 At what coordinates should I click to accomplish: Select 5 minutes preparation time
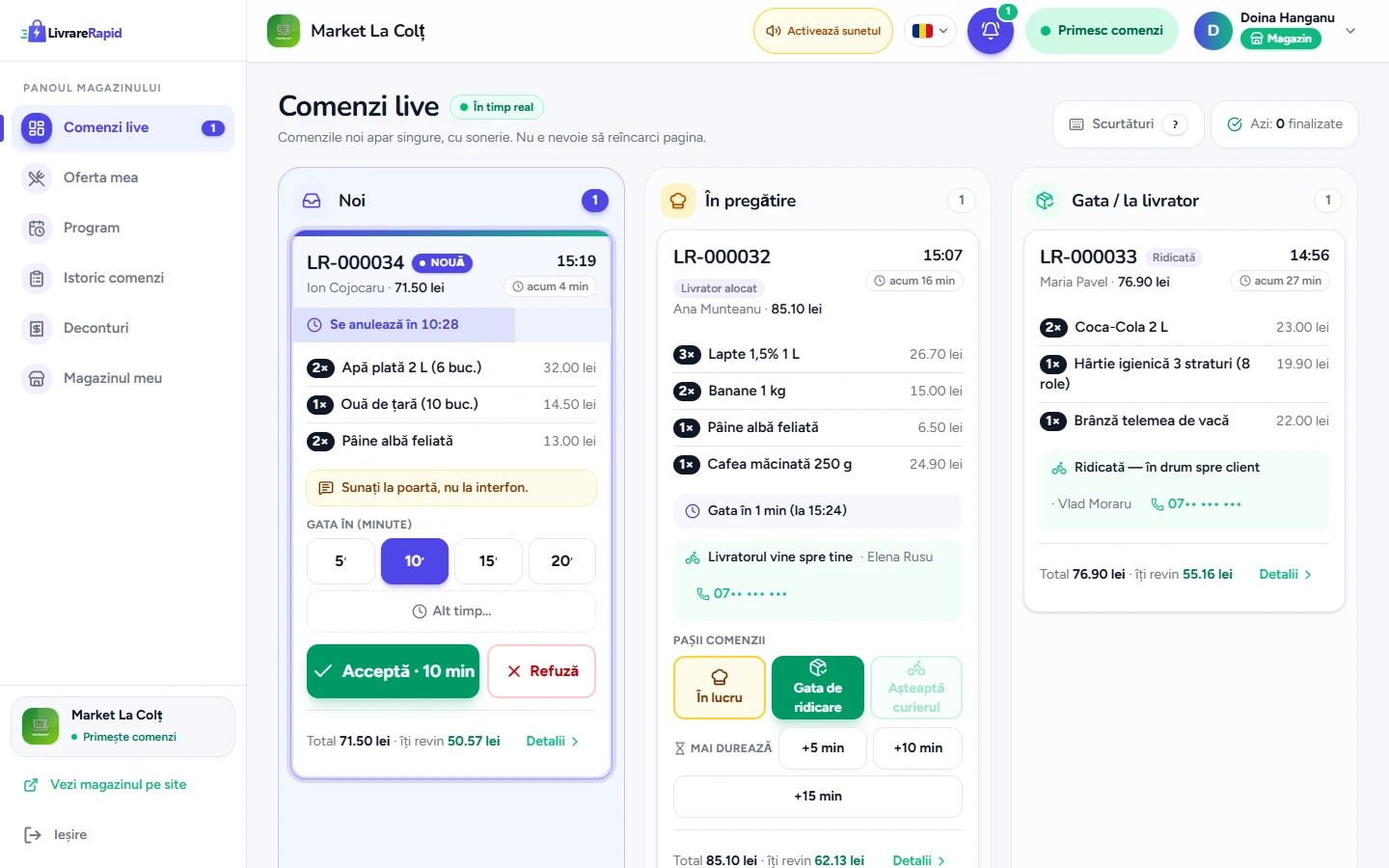click(x=340, y=561)
